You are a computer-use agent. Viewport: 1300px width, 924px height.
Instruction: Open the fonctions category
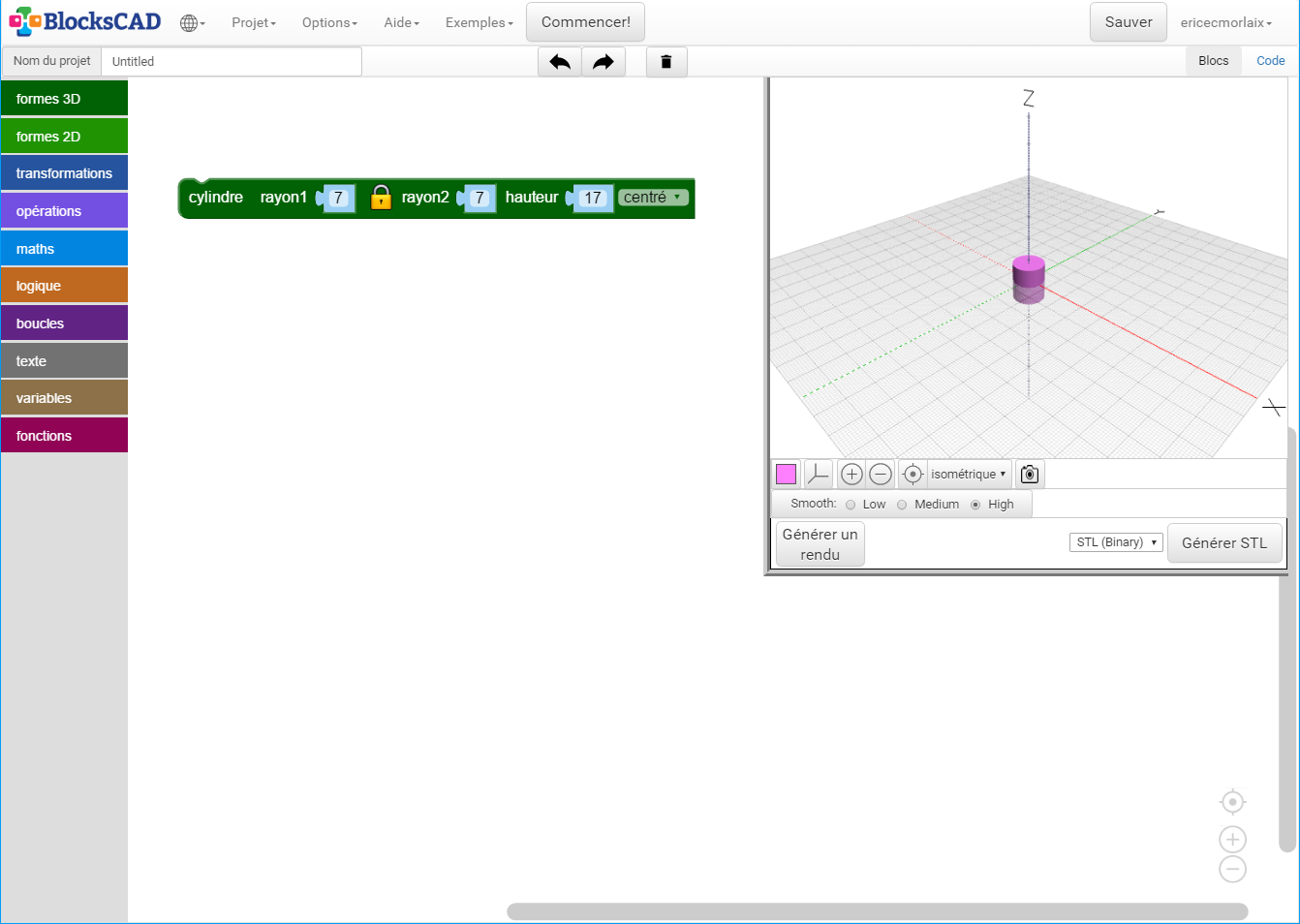point(64,436)
